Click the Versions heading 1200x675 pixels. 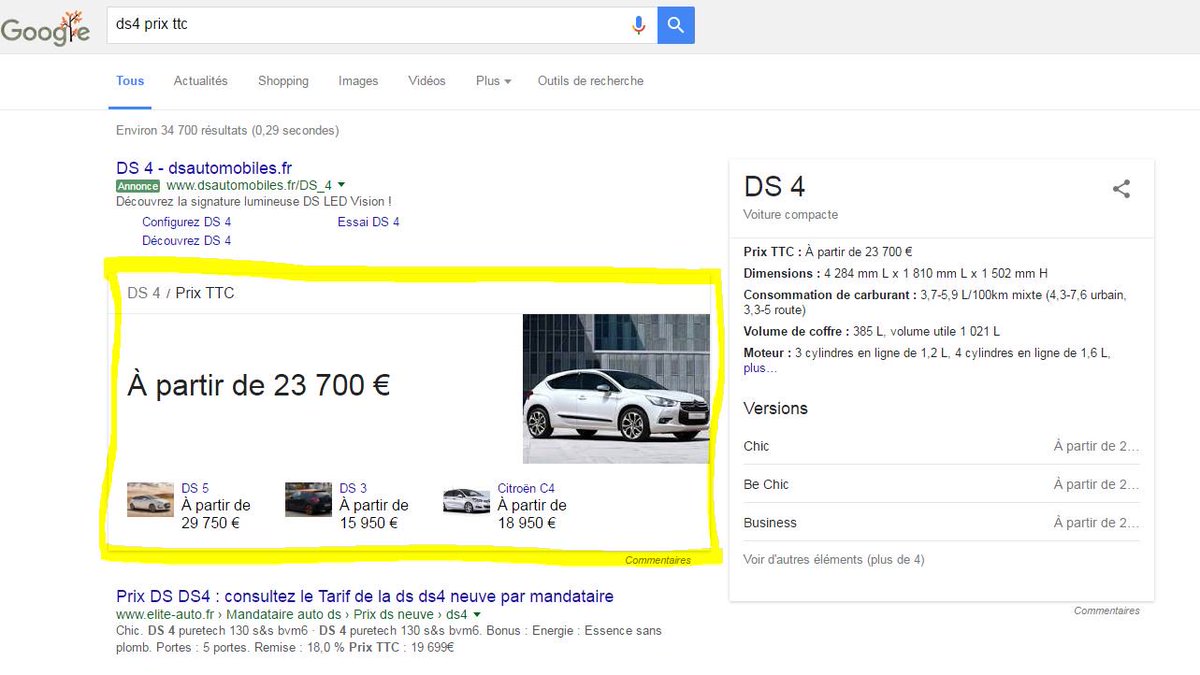coord(775,408)
